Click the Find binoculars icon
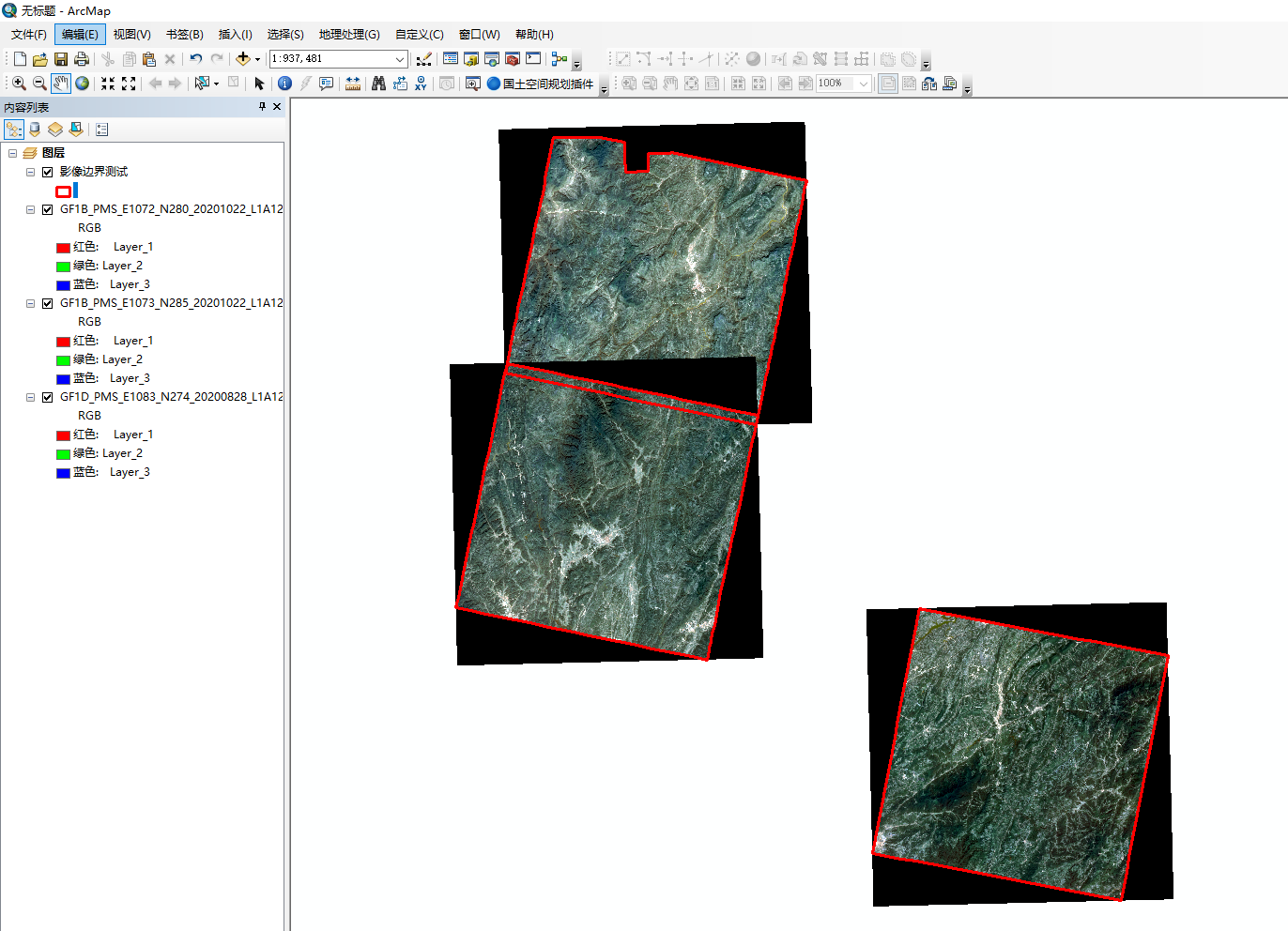 click(379, 84)
